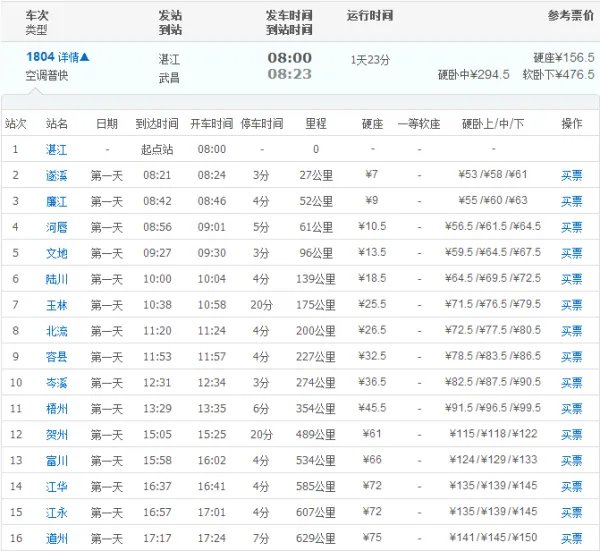
Task: Click the 停车时间 column header
Action: 262,124
